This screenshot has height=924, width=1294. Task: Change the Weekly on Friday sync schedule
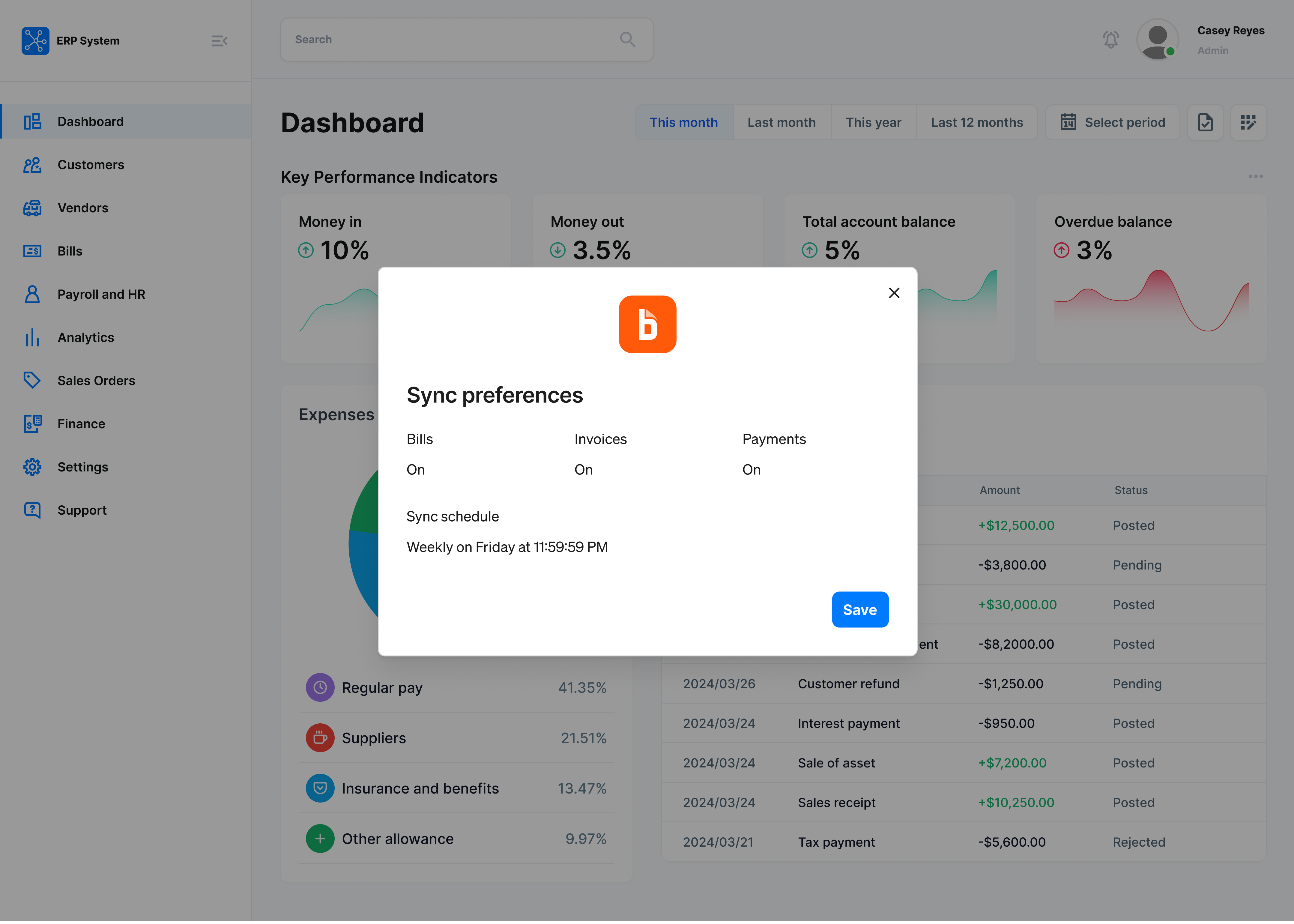[507, 547]
